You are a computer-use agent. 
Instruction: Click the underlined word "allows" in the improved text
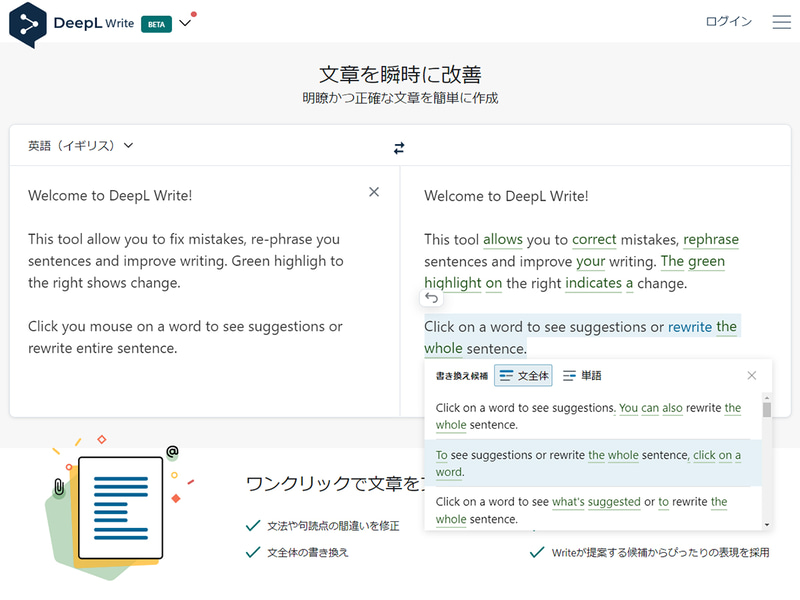coord(502,239)
